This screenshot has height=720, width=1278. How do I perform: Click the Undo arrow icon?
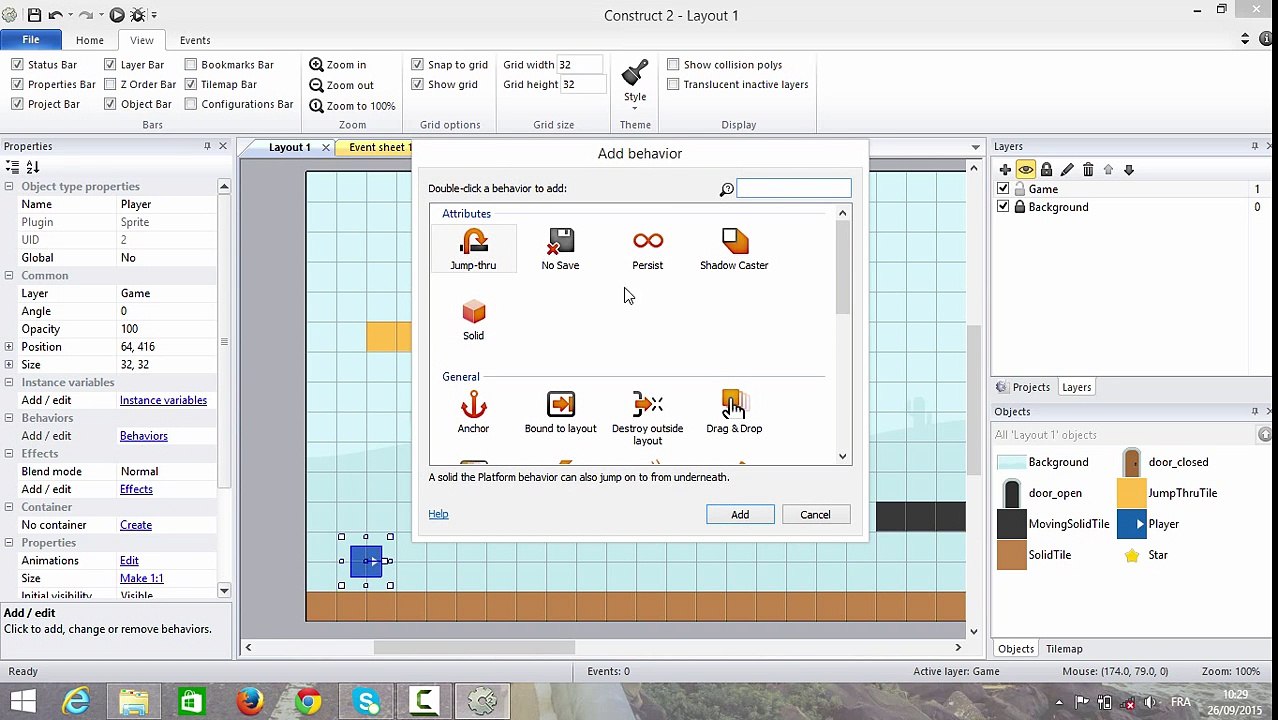click(56, 15)
